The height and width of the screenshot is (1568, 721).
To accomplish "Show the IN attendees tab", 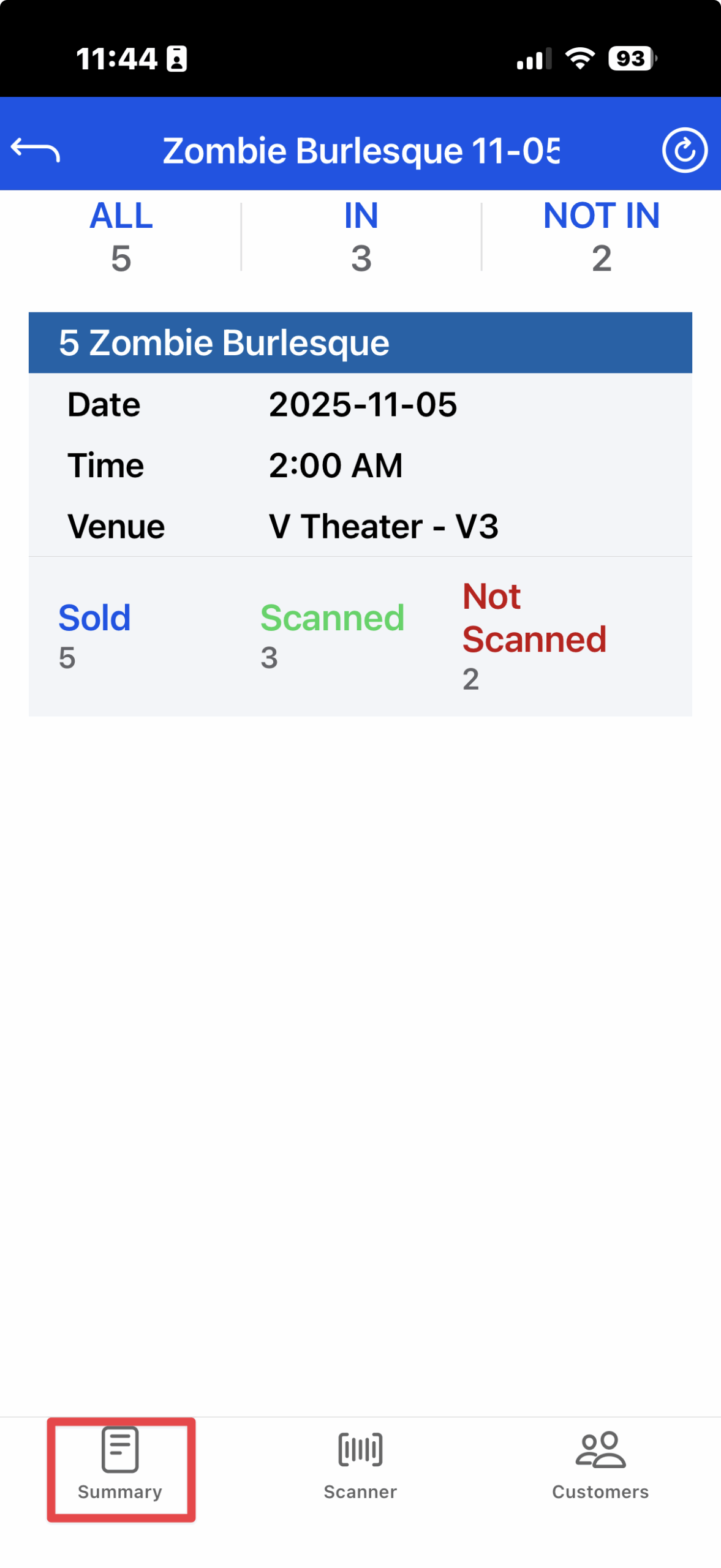I will (361, 236).
